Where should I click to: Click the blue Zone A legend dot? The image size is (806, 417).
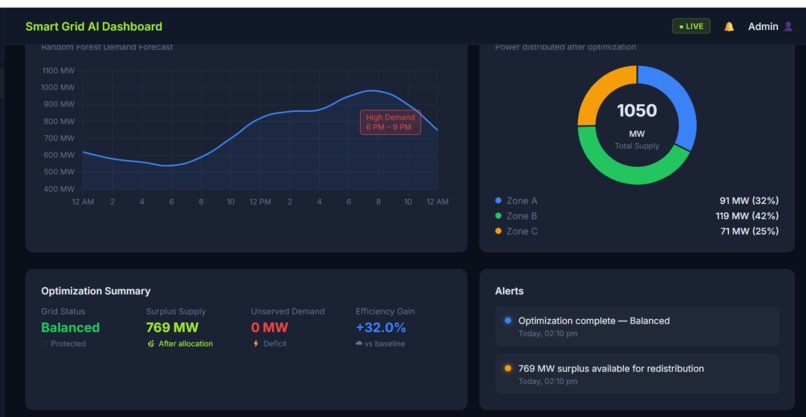click(x=498, y=201)
